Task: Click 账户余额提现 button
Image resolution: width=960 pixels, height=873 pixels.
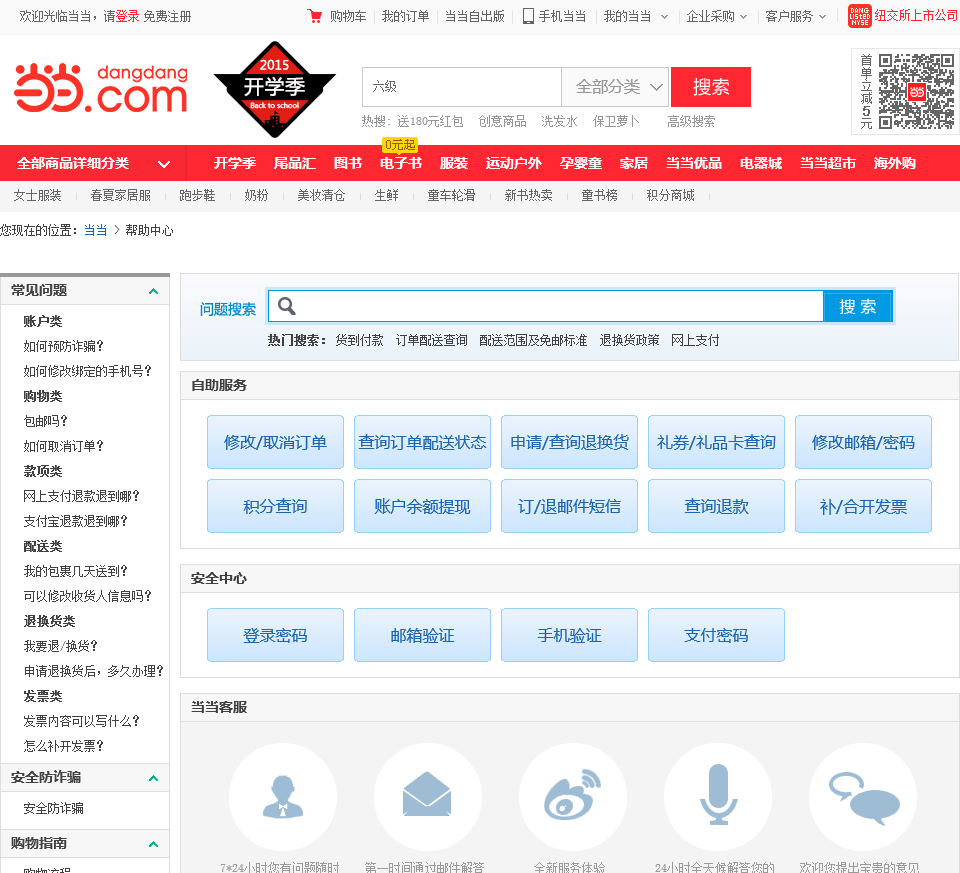Action: point(422,506)
